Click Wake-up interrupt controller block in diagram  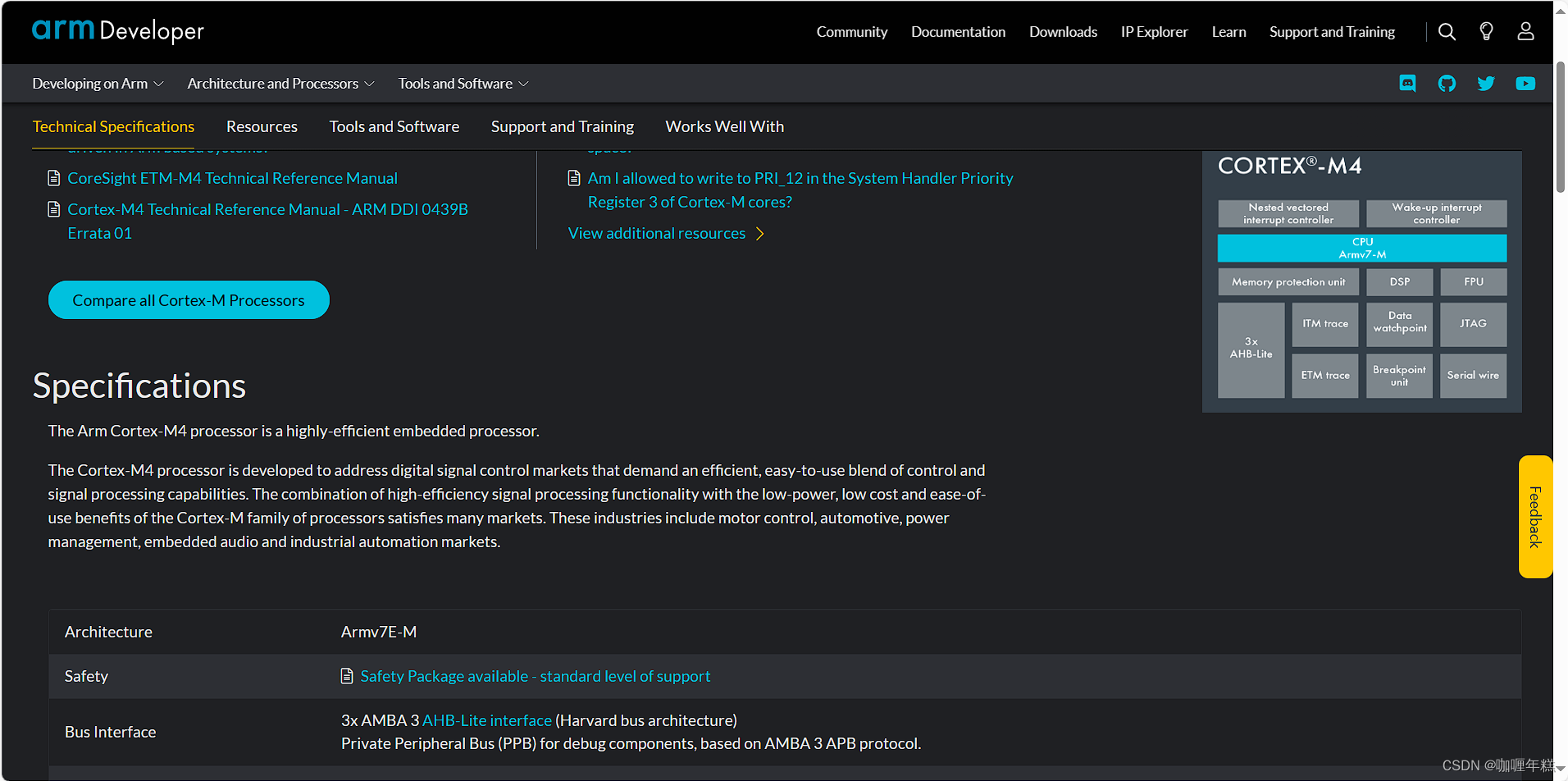tap(1436, 213)
